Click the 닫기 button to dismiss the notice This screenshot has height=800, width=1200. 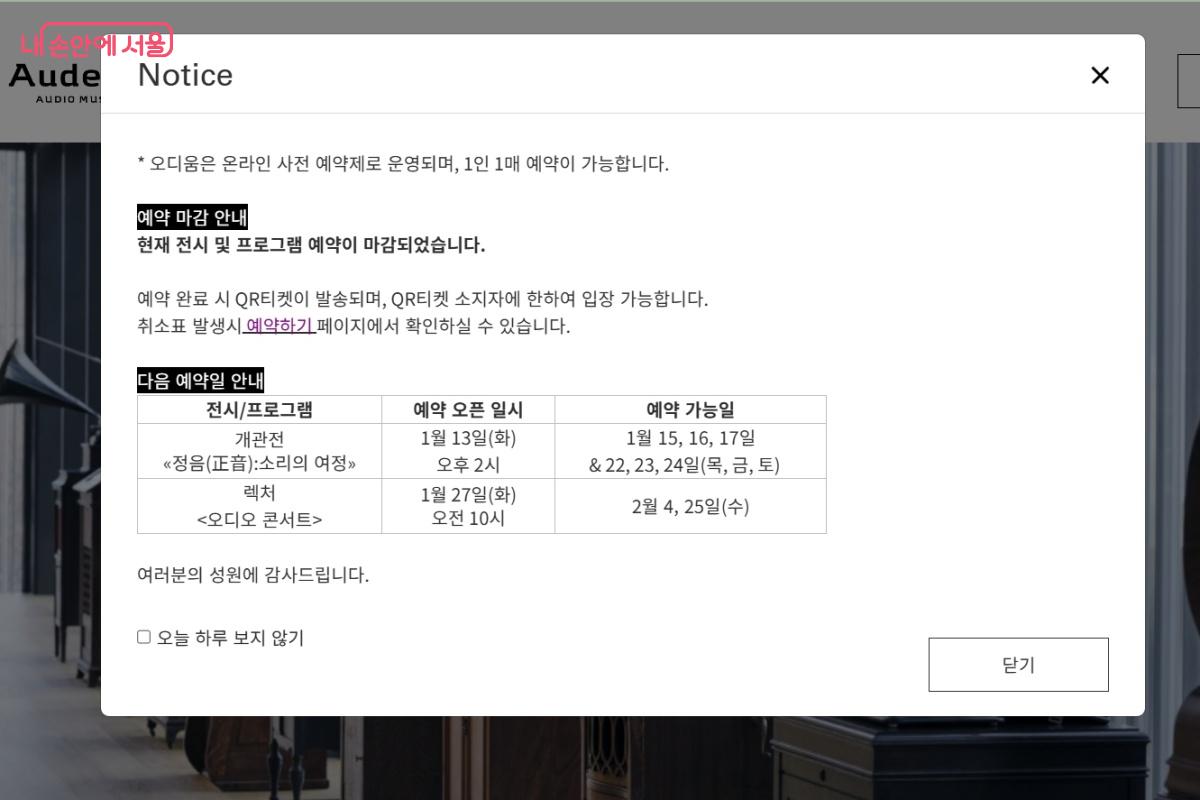(1018, 664)
